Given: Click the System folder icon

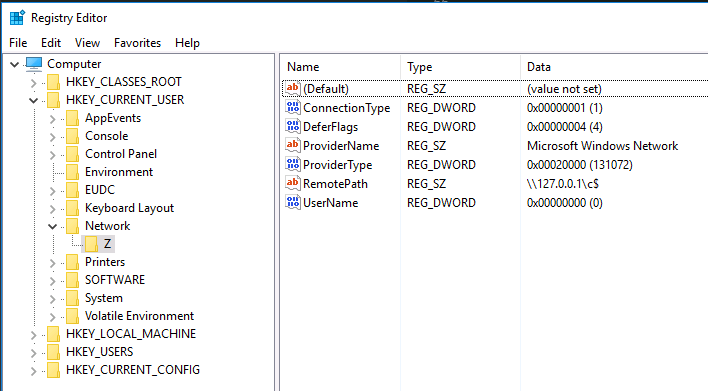Looking at the screenshot, I should pos(72,298).
